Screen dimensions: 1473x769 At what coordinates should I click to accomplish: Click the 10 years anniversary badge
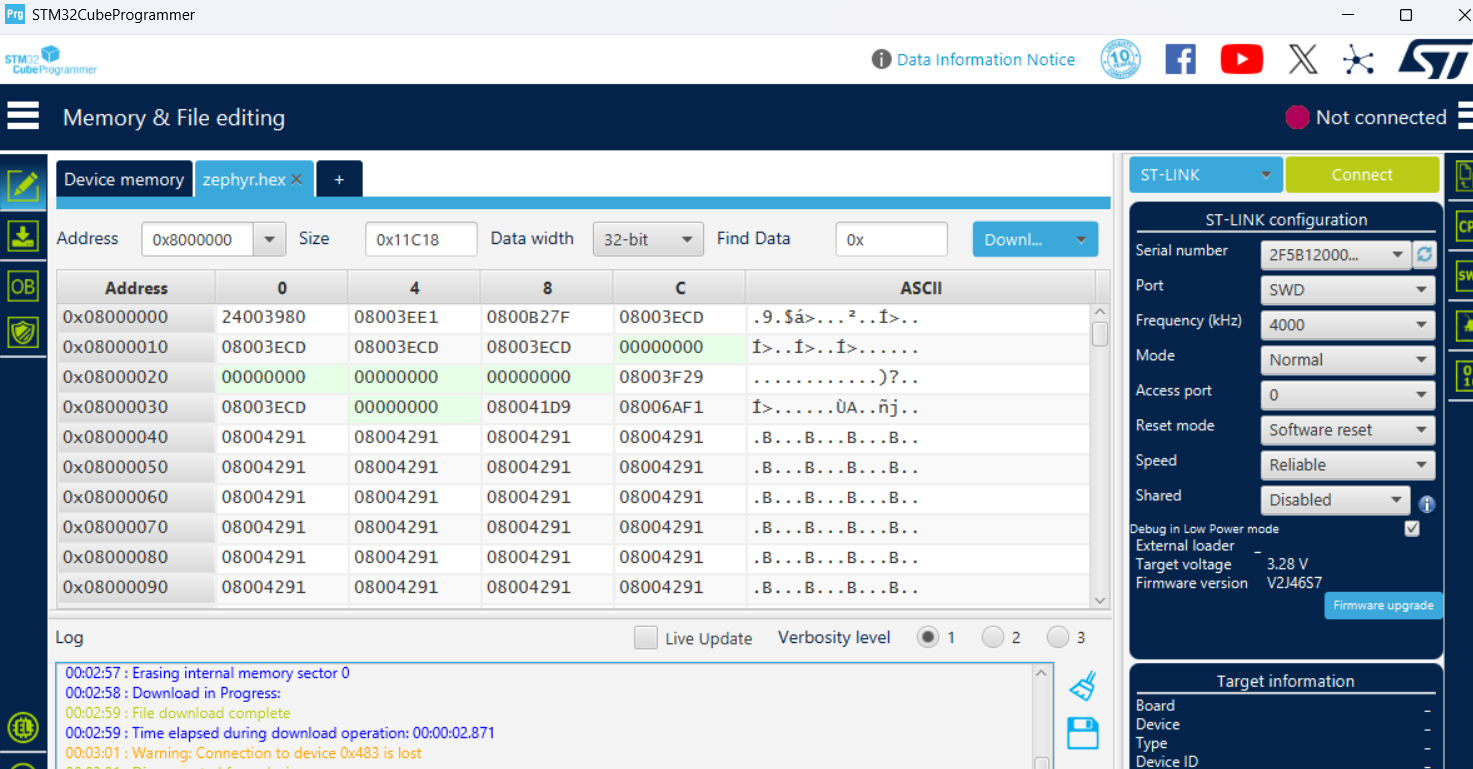(x=1120, y=60)
